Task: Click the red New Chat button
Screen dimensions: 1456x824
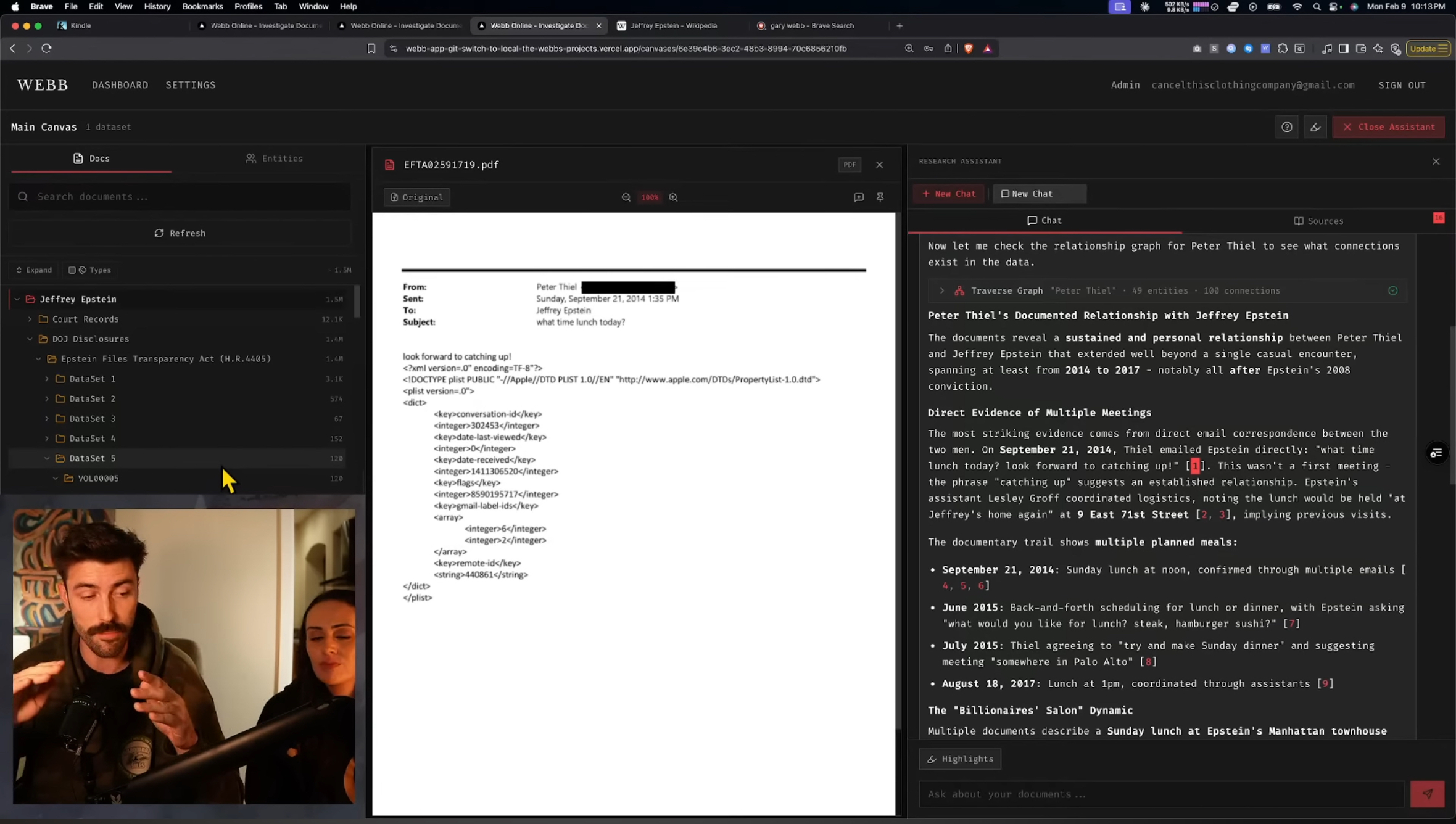Action: point(948,194)
